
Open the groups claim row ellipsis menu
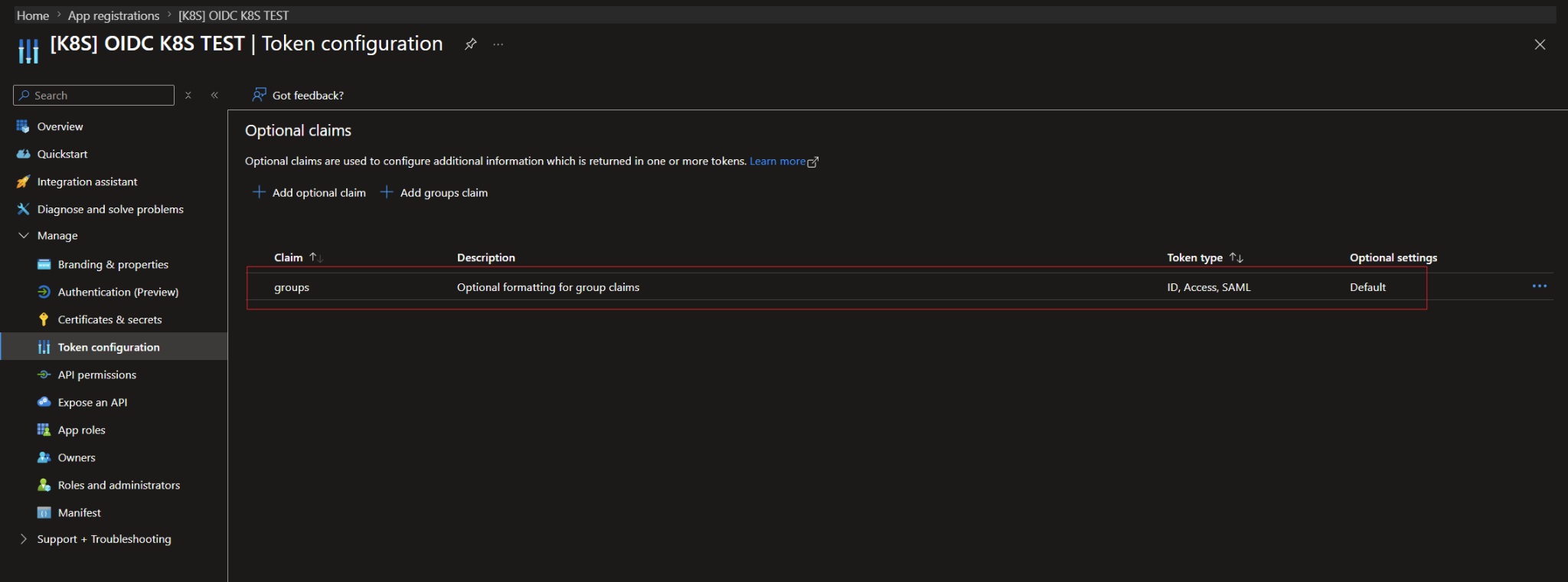(x=1539, y=286)
